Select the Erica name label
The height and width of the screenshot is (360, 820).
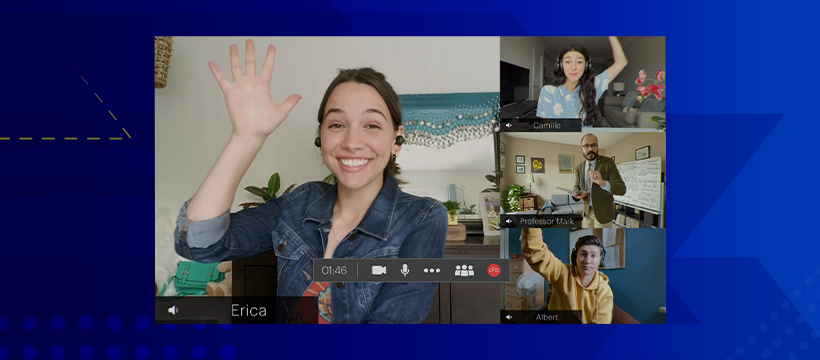coord(249,310)
